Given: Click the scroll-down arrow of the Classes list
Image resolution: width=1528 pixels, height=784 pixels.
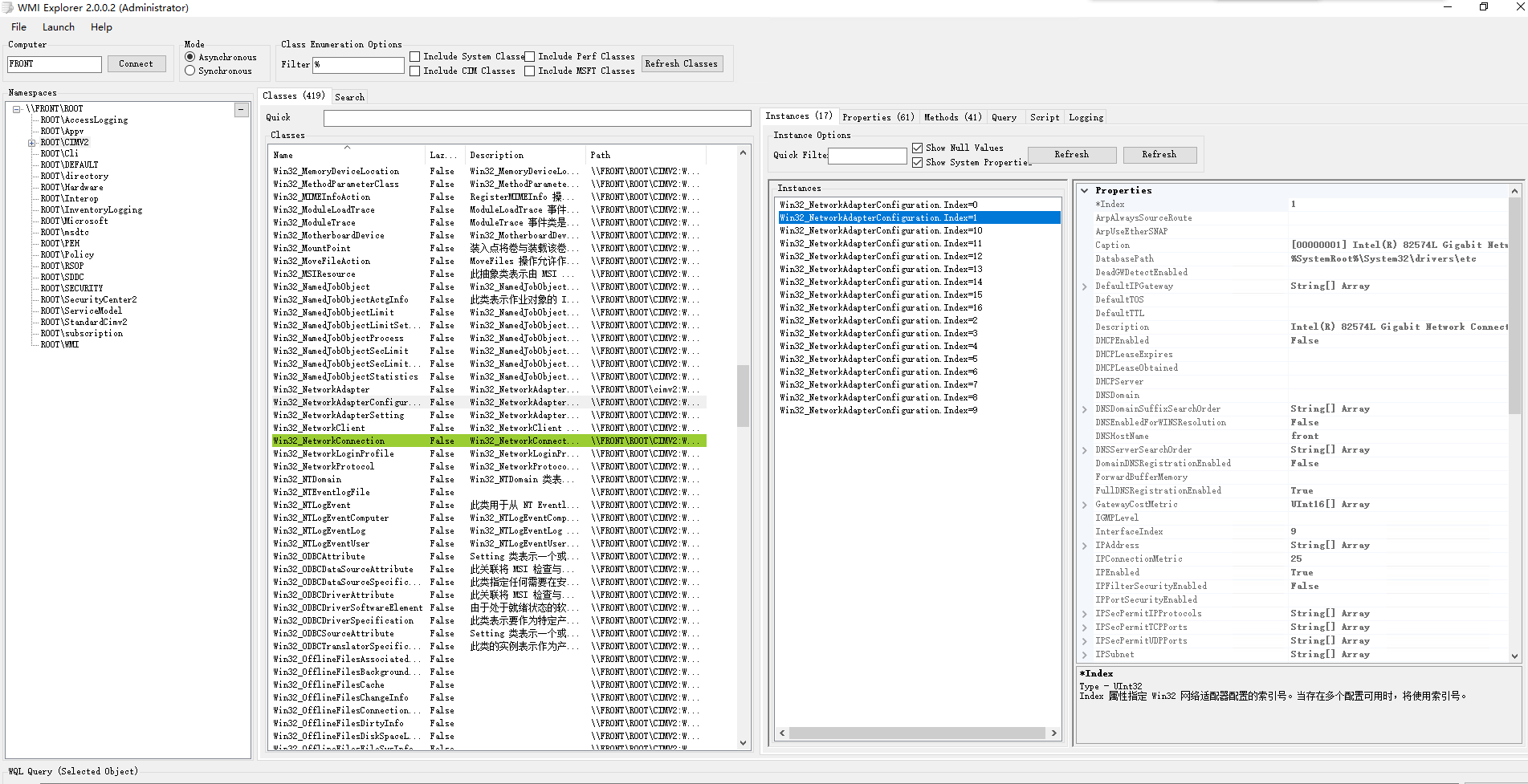Looking at the screenshot, I should point(743,743).
